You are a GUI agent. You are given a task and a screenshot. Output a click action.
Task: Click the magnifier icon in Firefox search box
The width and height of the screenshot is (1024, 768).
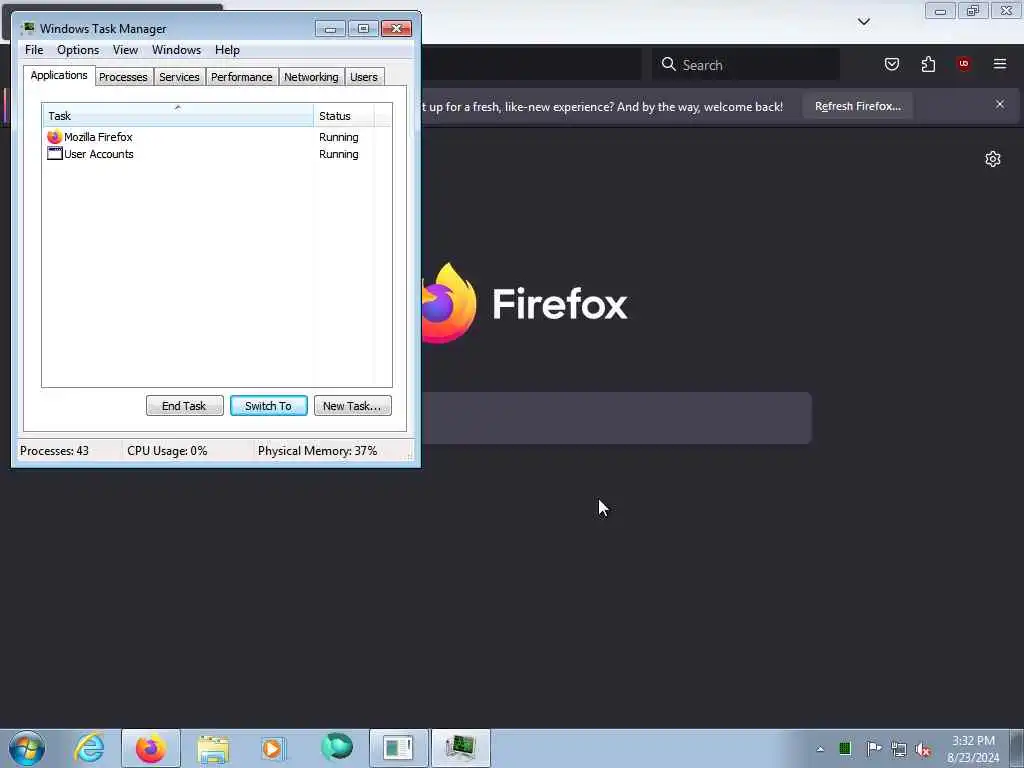click(x=668, y=64)
